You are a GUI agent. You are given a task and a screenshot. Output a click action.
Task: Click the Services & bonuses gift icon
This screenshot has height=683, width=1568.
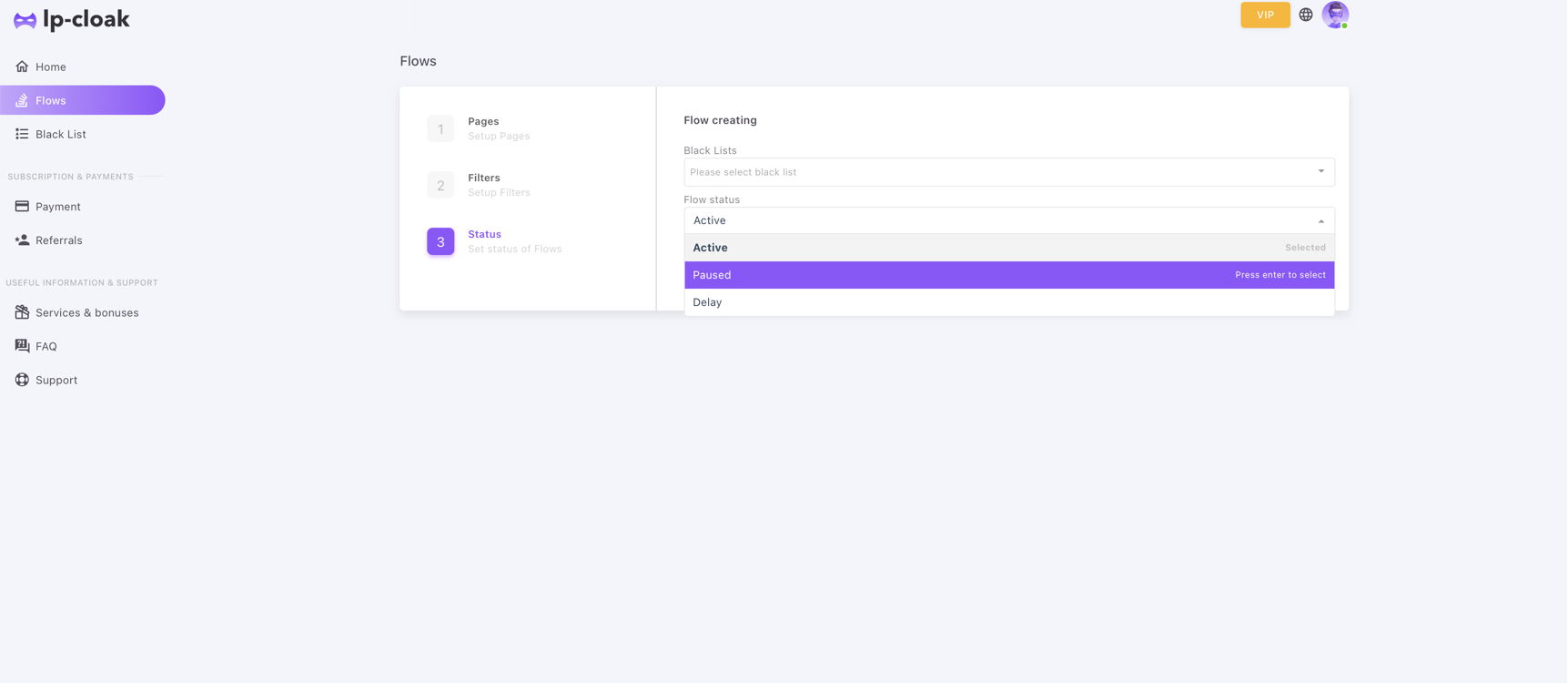(x=22, y=312)
